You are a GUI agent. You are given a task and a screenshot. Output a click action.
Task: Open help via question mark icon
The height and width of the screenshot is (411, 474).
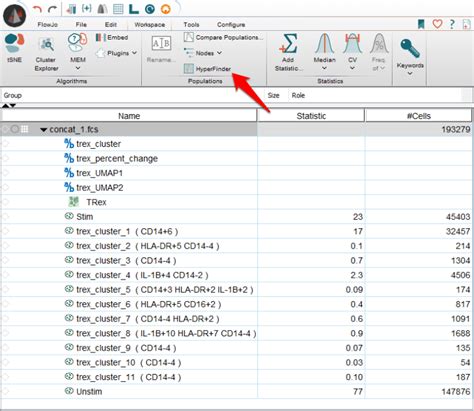(452, 24)
